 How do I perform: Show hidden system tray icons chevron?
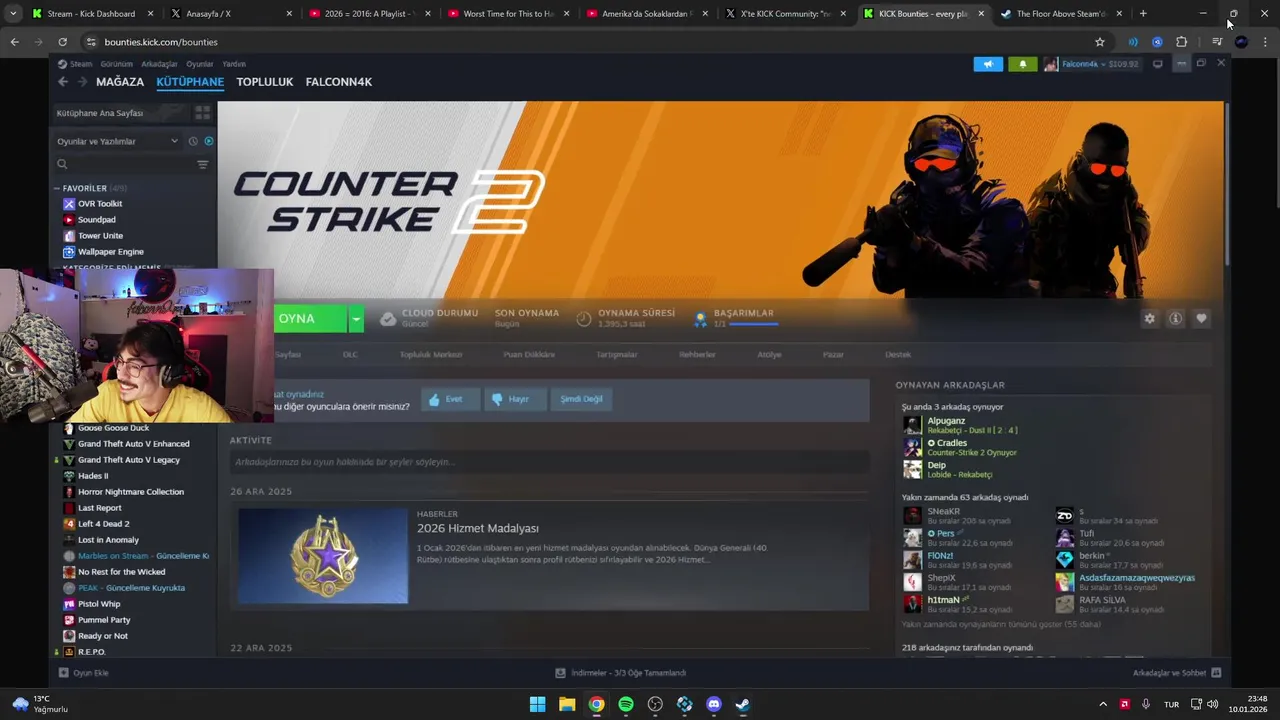[1103, 704]
